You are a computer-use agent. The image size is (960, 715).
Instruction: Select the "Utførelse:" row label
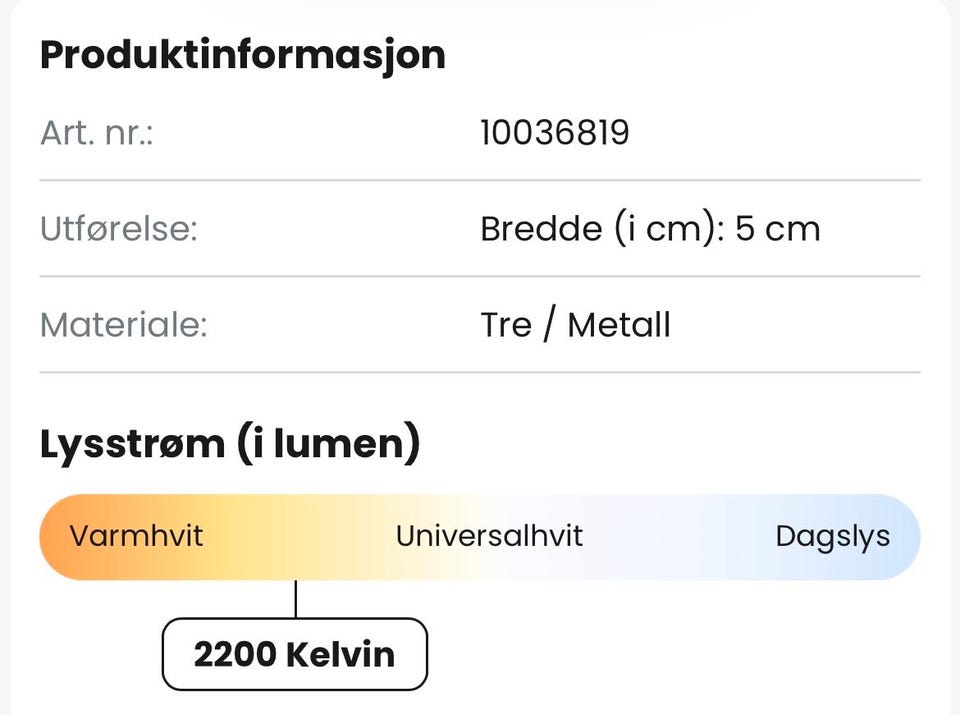tap(119, 229)
